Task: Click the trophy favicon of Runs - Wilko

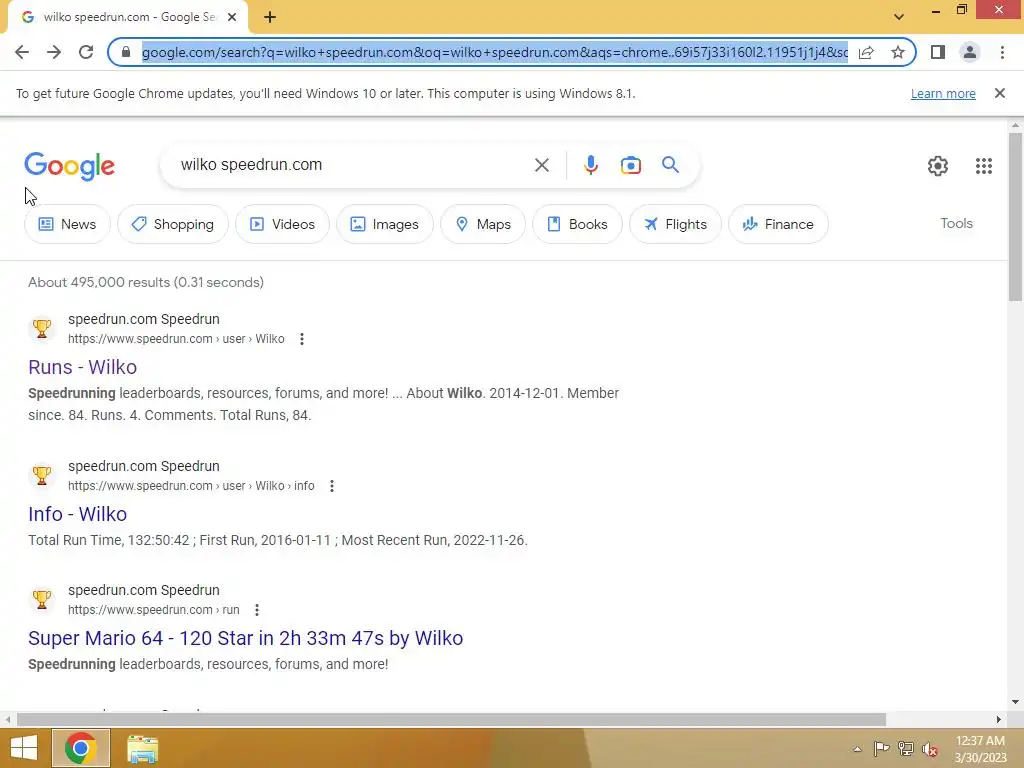Action: pyautogui.click(x=42, y=328)
